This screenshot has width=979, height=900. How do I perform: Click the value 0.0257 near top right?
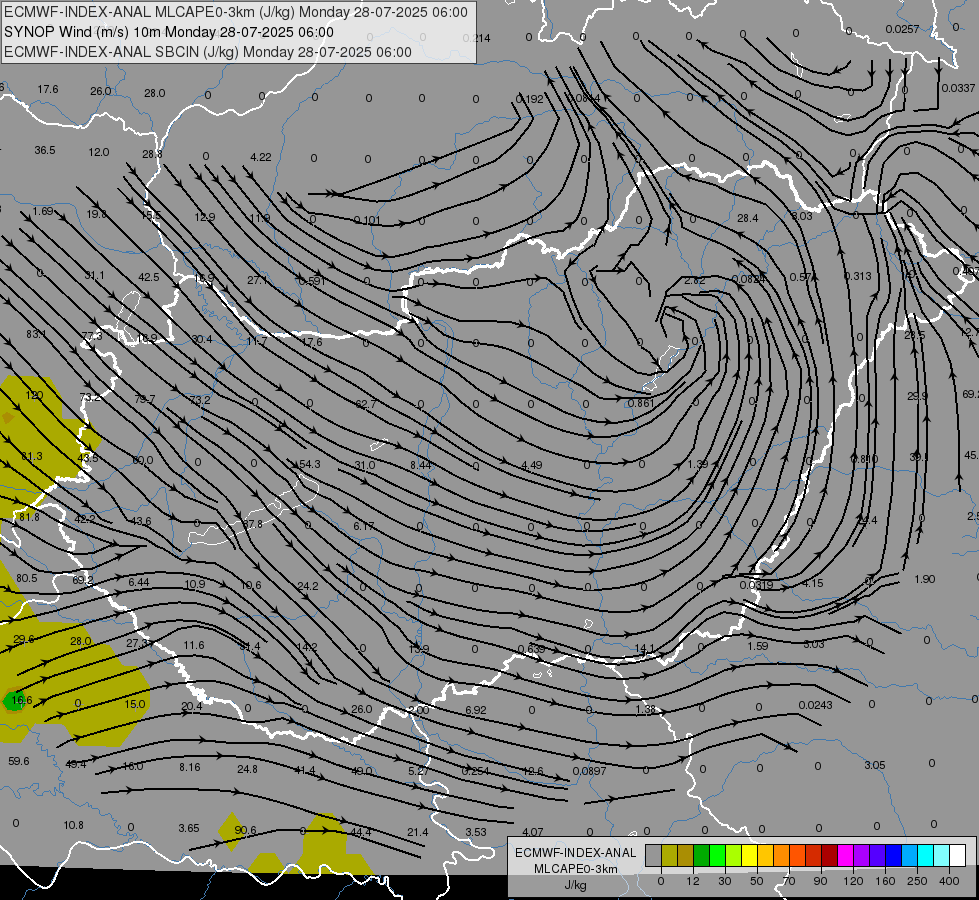click(903, 29)
